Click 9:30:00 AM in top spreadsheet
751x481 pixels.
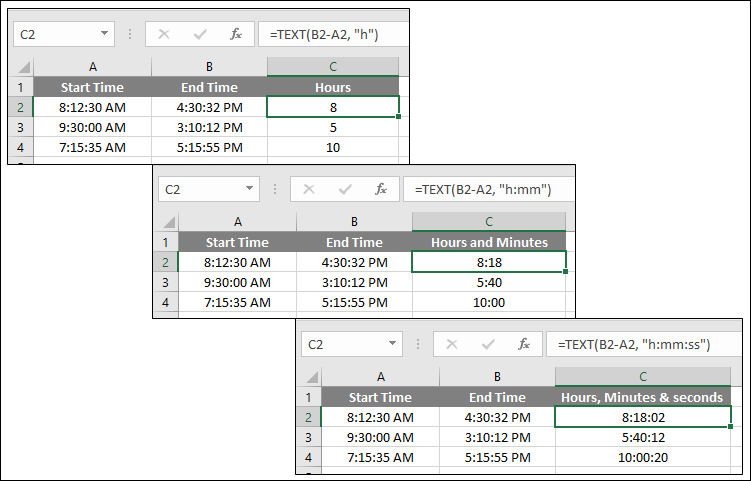coord(92,127)
